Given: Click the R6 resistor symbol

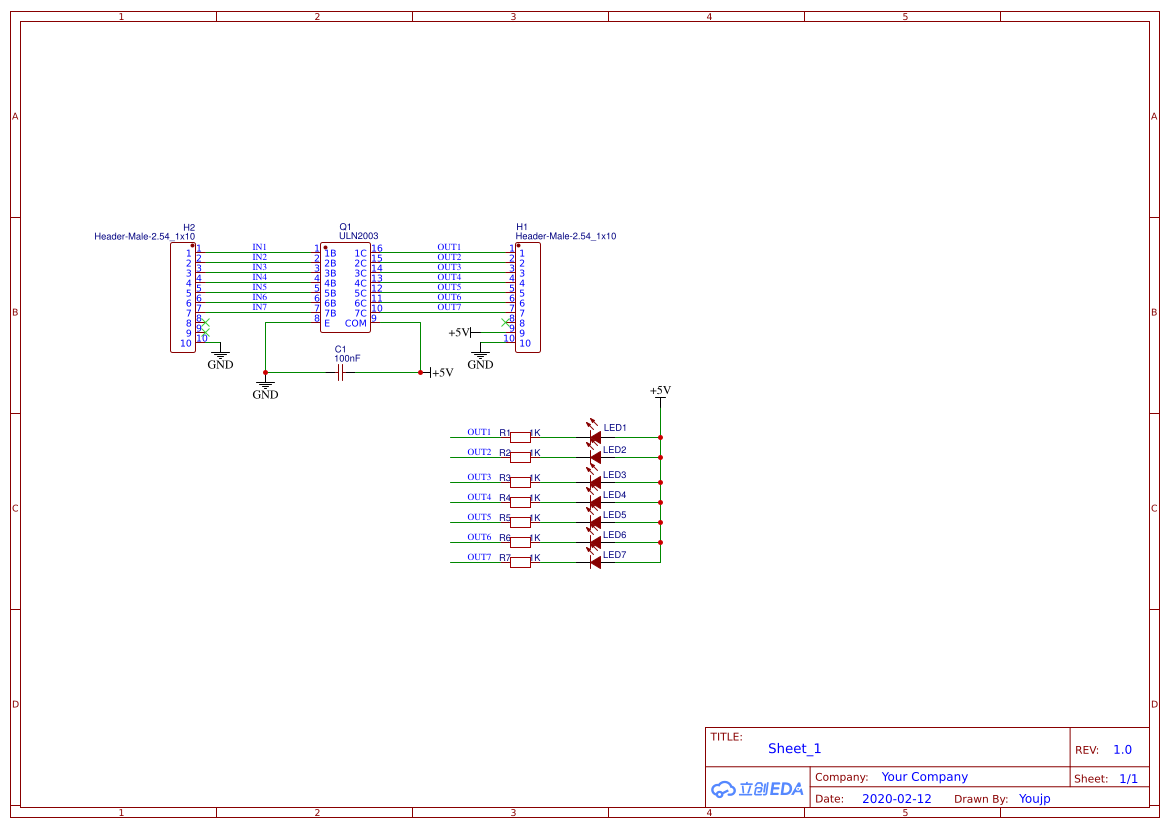Looking at the screenshot, I should coord(521,542).
